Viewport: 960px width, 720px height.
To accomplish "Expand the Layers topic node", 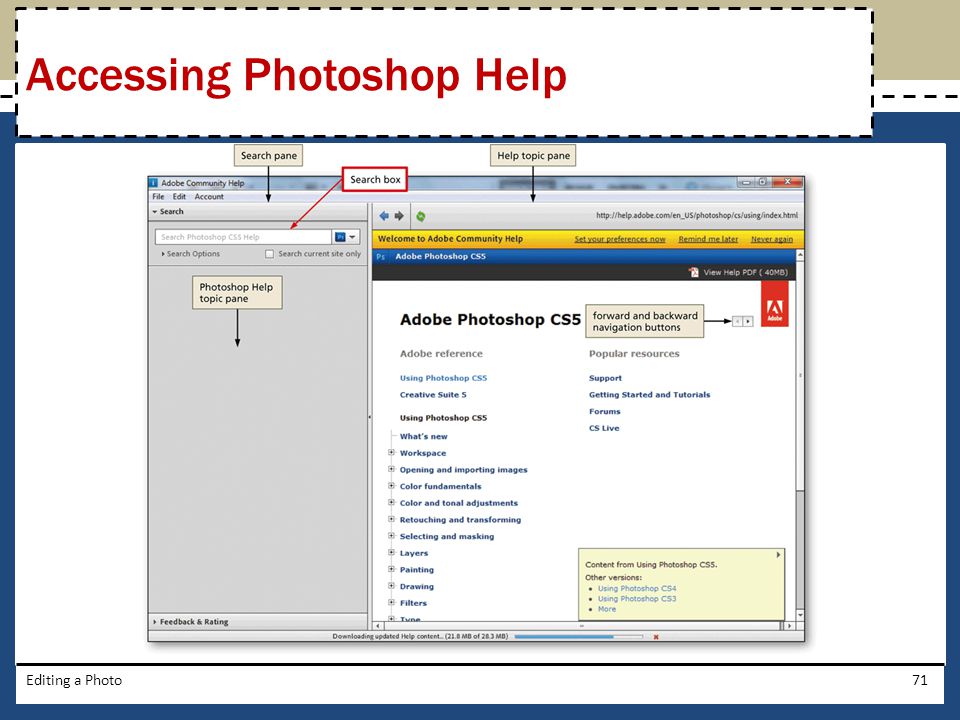I will click(391, 552).
